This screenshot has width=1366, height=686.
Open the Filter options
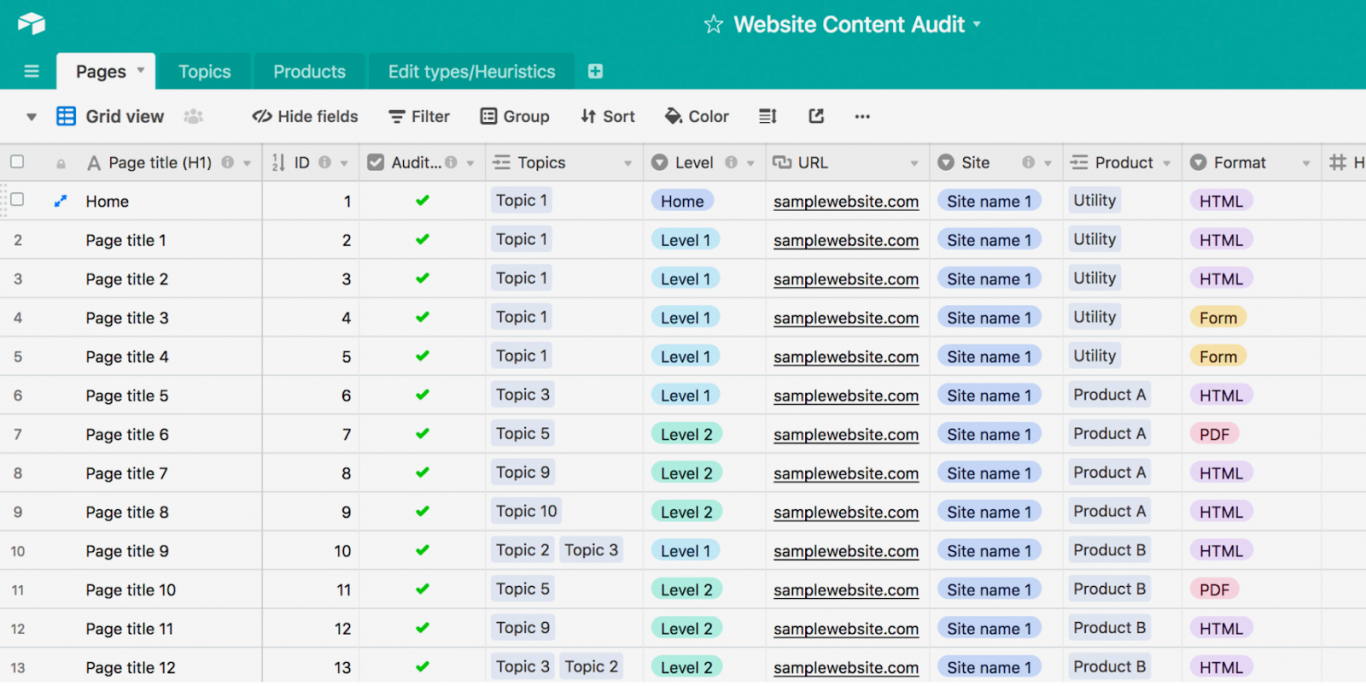[x=419, y=116]
